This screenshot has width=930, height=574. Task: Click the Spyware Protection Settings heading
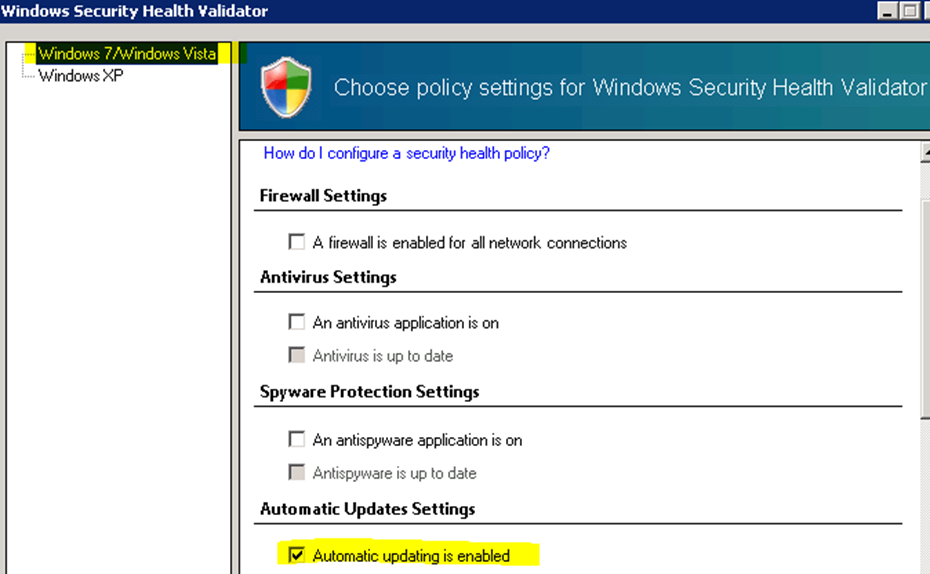tap(370, 392)
